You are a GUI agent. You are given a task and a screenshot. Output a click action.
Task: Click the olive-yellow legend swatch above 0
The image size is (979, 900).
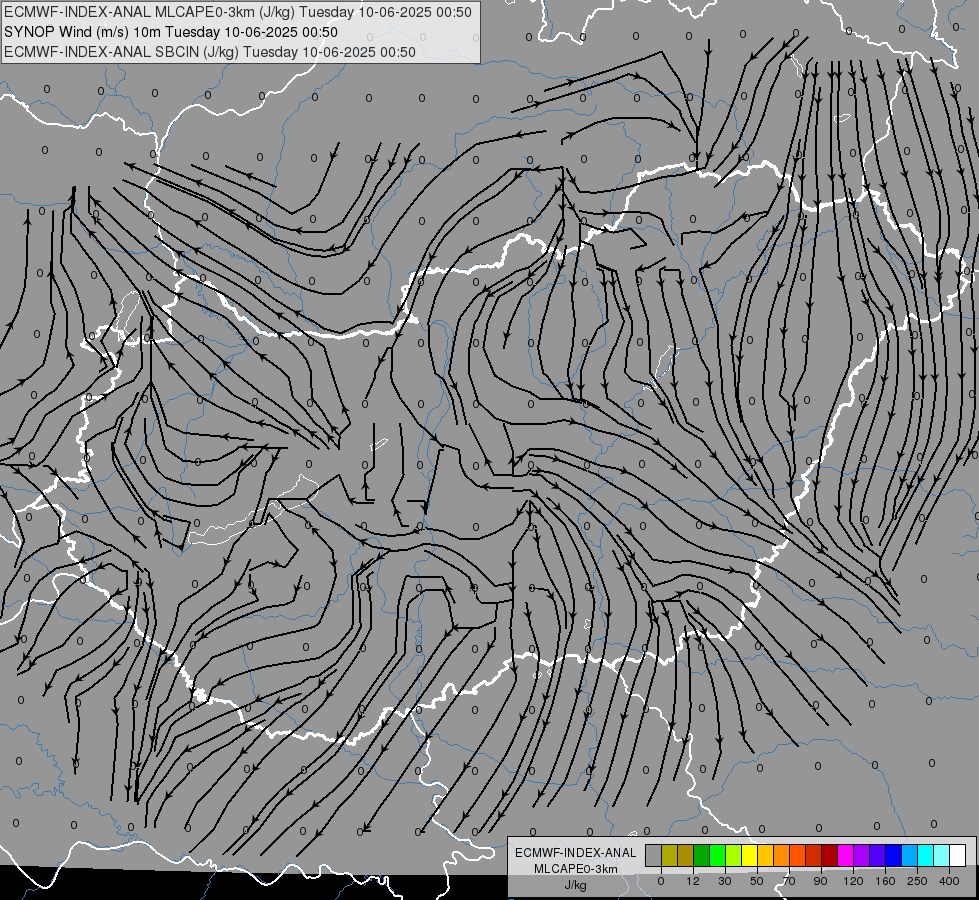point(669,856)
